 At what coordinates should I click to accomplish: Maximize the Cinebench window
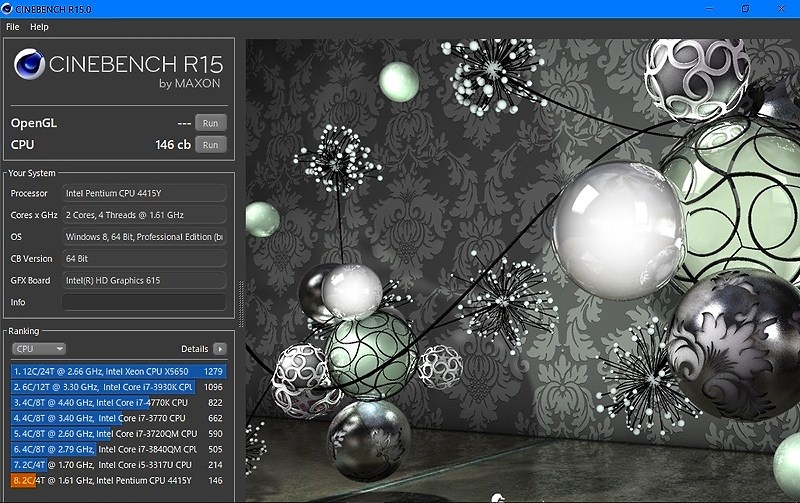(745, 8)
